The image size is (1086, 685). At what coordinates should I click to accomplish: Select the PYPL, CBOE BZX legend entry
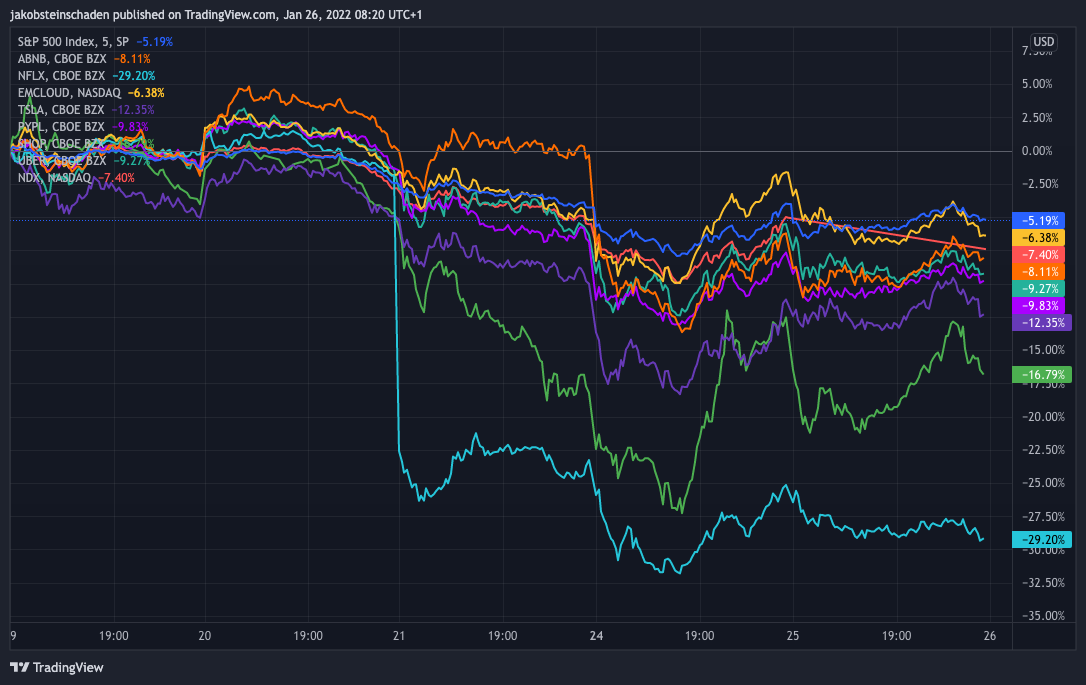pyautogui.click(x=61, y=127)
